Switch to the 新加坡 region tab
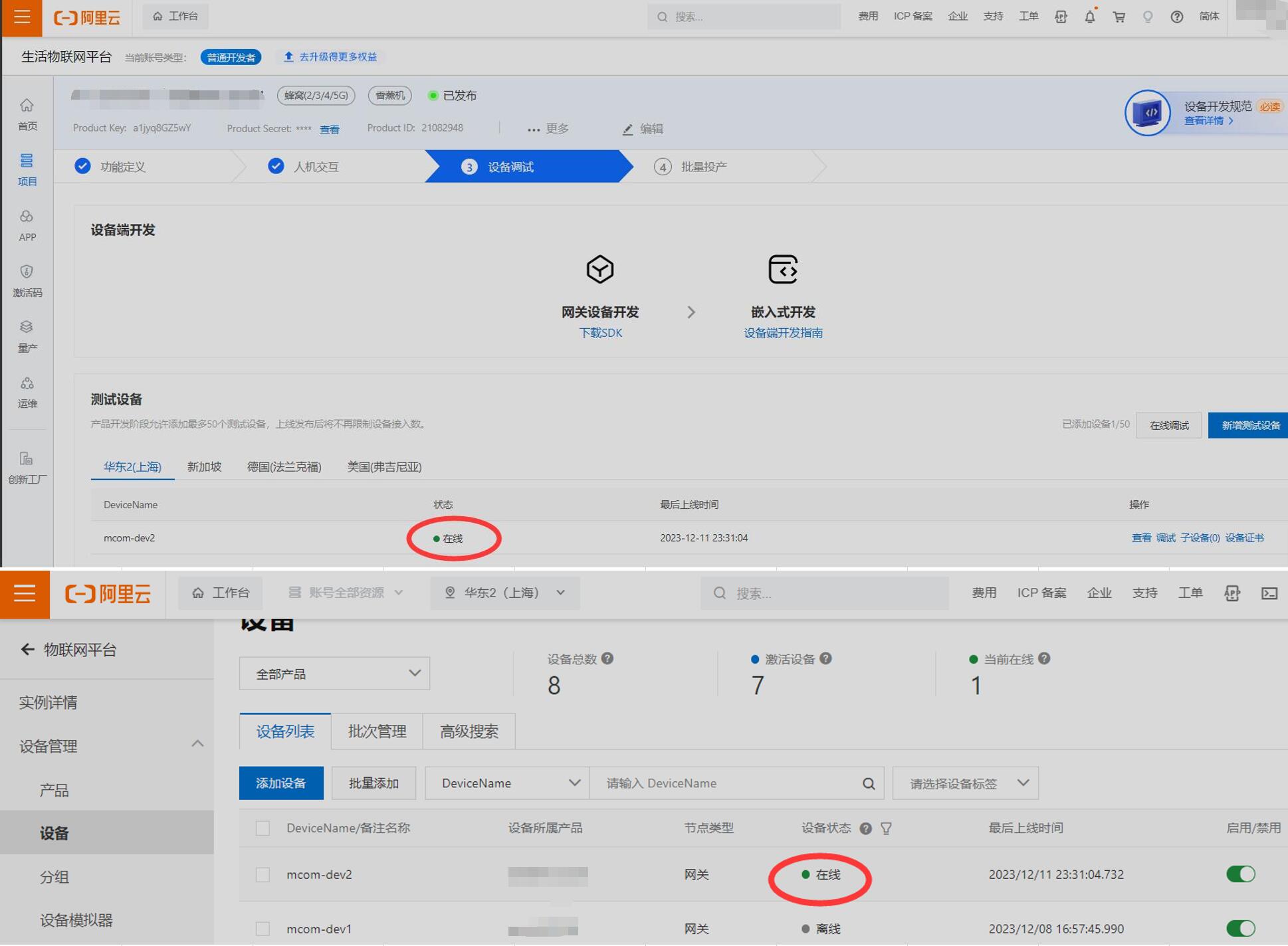Viewport: 1288px width, 946px height. (204, 467)
